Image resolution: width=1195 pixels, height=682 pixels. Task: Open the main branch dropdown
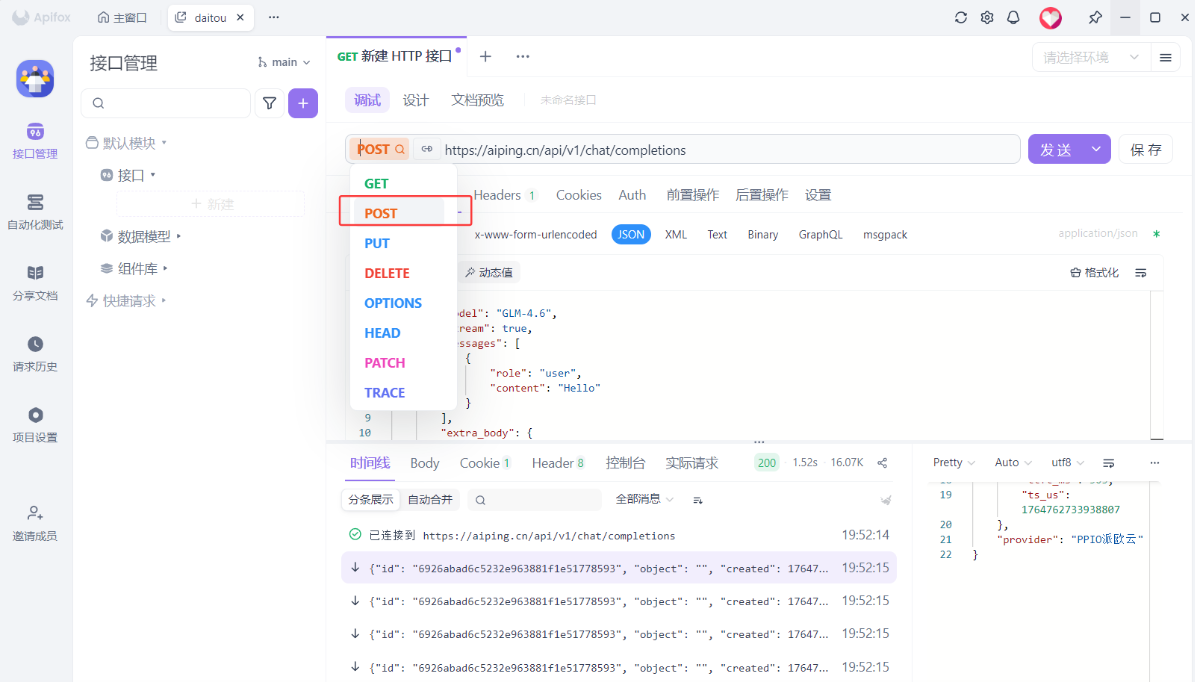[x=284, y=62]
